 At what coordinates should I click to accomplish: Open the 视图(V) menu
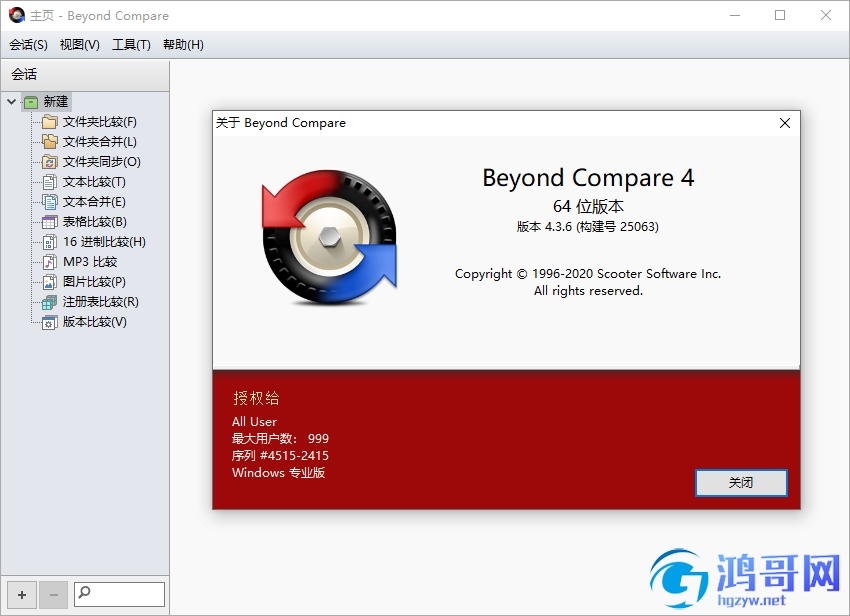[x=80, y=44]
